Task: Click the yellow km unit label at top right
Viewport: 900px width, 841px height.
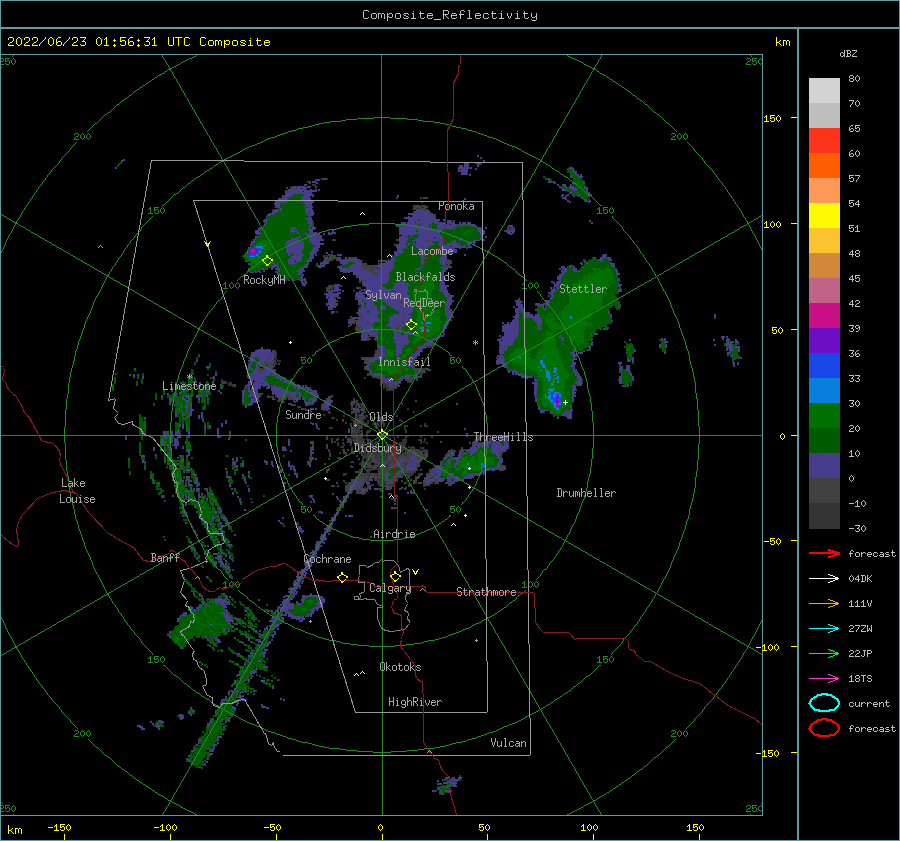Action: point(782,42)
